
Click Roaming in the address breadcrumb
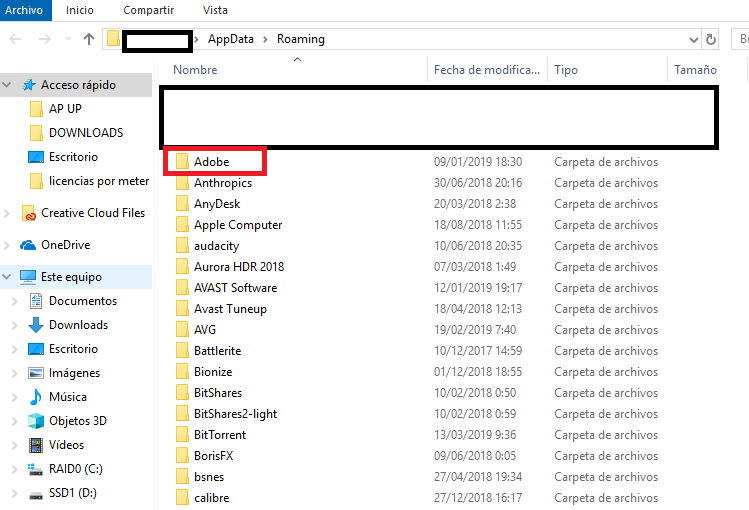tap(301, 39)
